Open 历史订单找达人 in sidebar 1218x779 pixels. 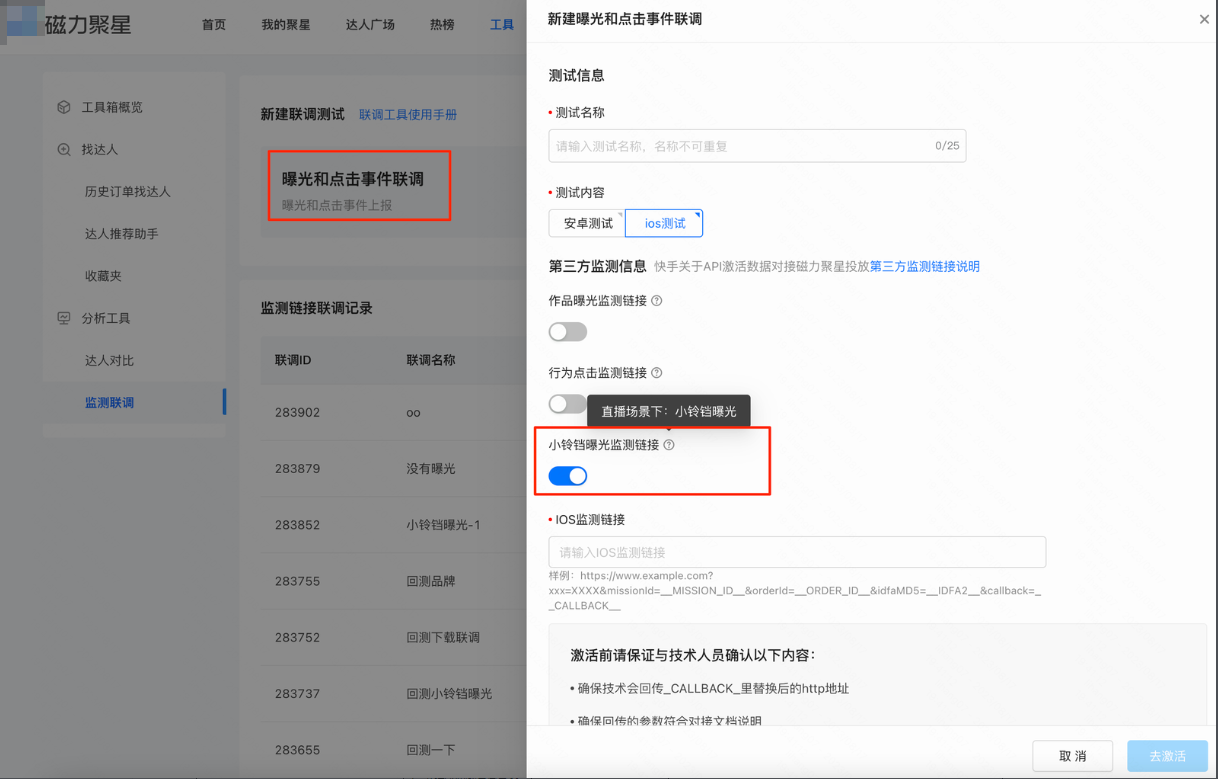[128, 191]
